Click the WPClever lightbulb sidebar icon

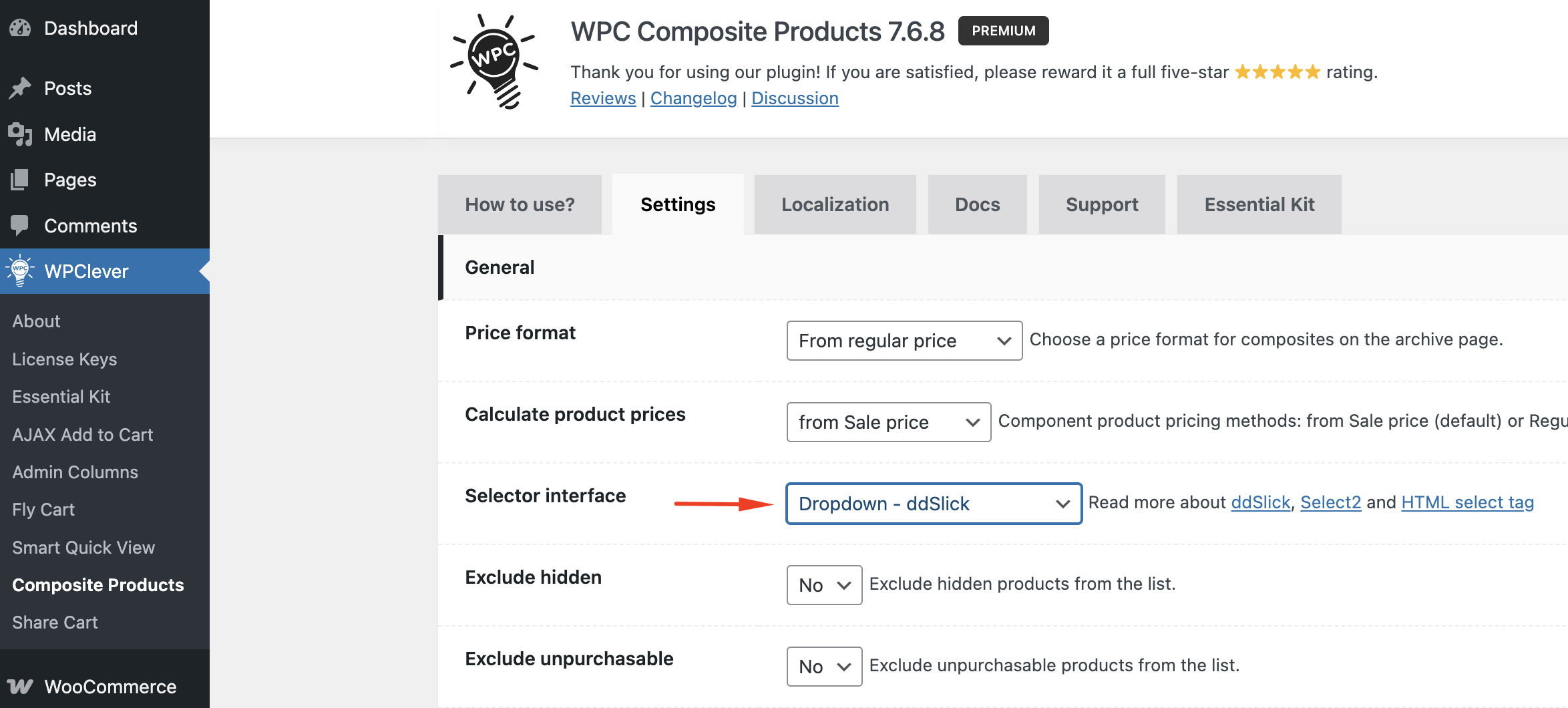pyautogui.click(x=20, y=271)
